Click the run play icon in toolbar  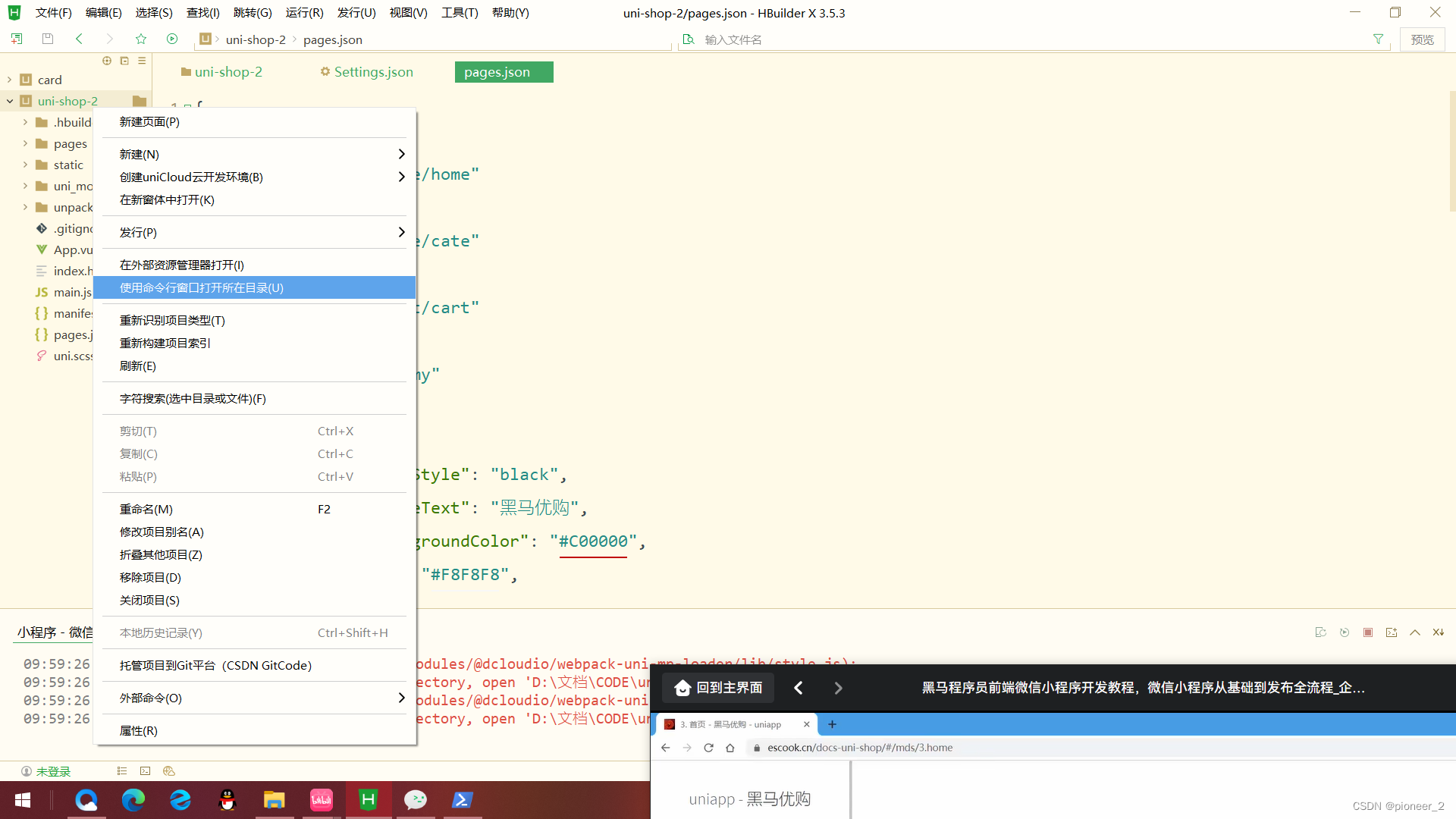[172, 39]
